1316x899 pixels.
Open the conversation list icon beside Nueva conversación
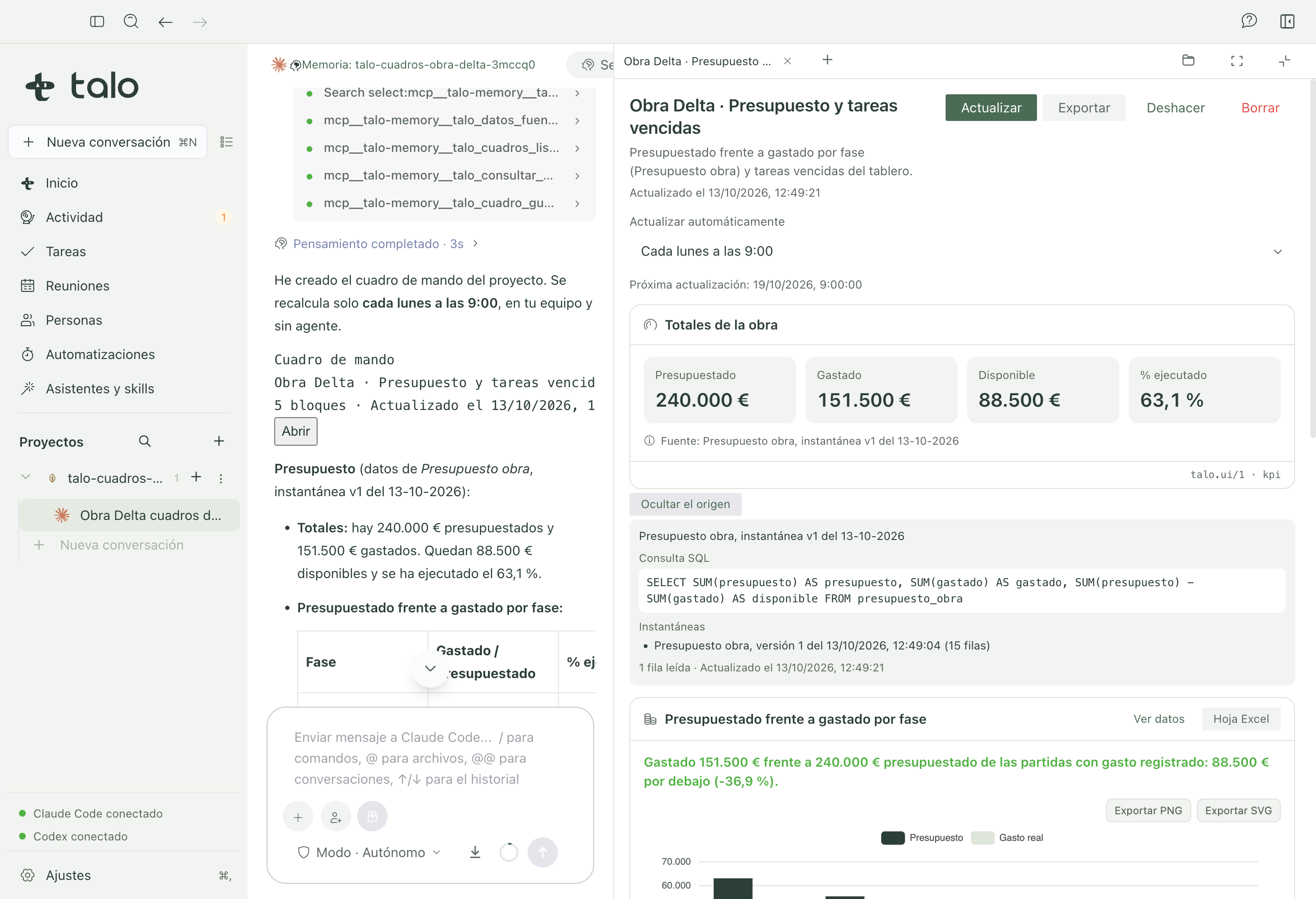pos(227,141)
